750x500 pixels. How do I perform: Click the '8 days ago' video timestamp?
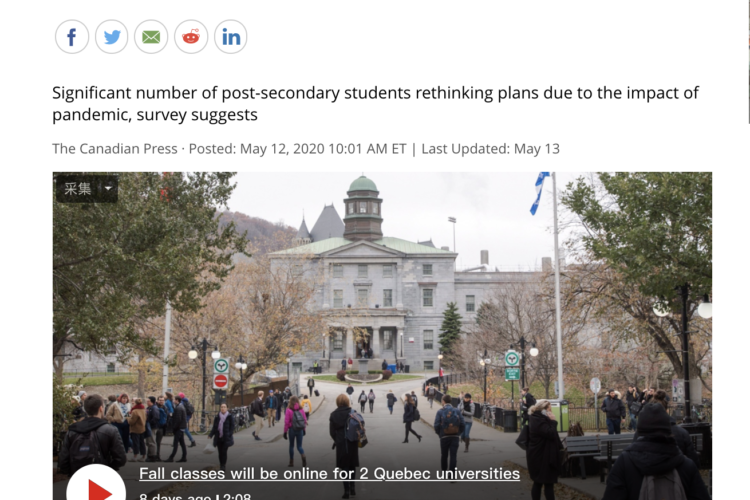175,496
